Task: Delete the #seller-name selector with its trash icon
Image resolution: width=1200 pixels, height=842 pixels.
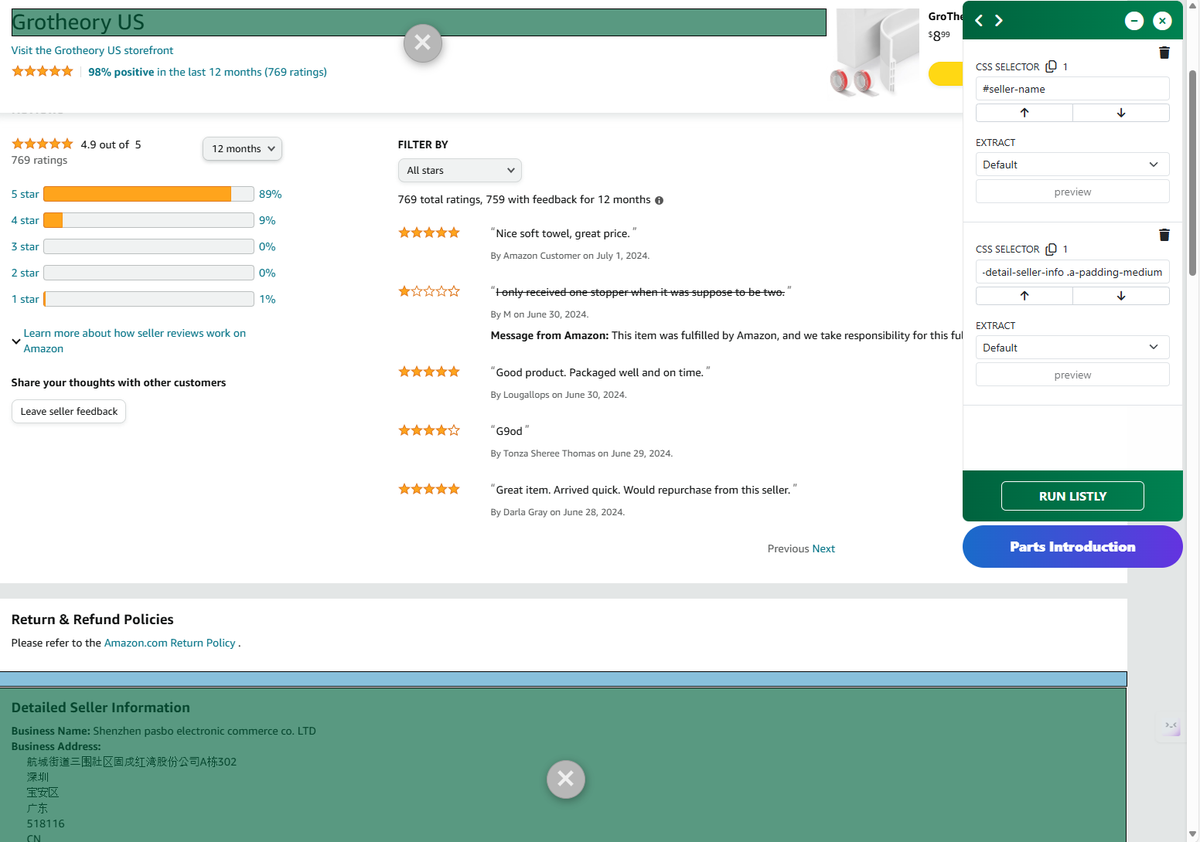Action: tap(1164, 52)
